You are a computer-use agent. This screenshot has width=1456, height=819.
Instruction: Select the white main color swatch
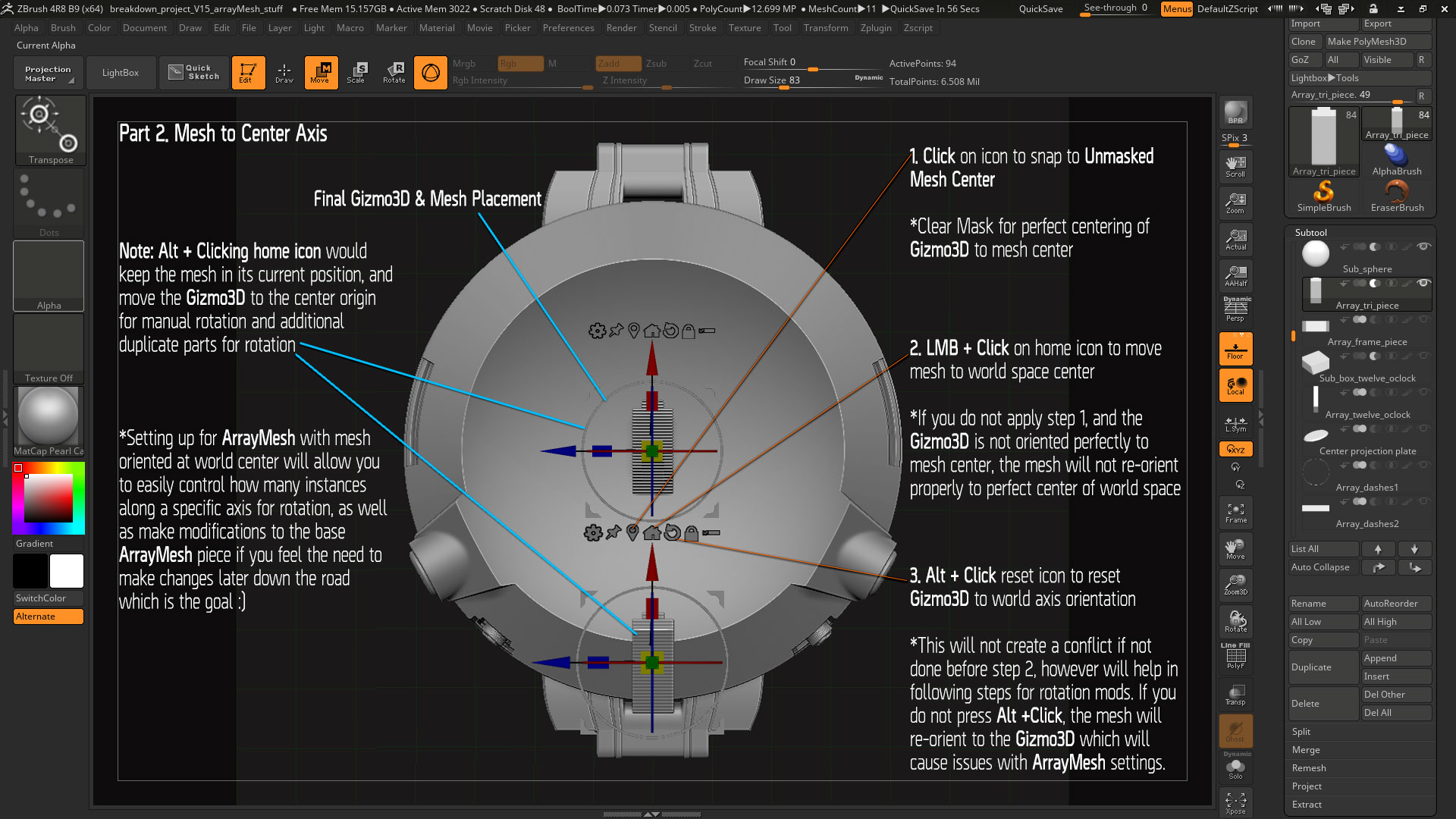pos(67,571)
